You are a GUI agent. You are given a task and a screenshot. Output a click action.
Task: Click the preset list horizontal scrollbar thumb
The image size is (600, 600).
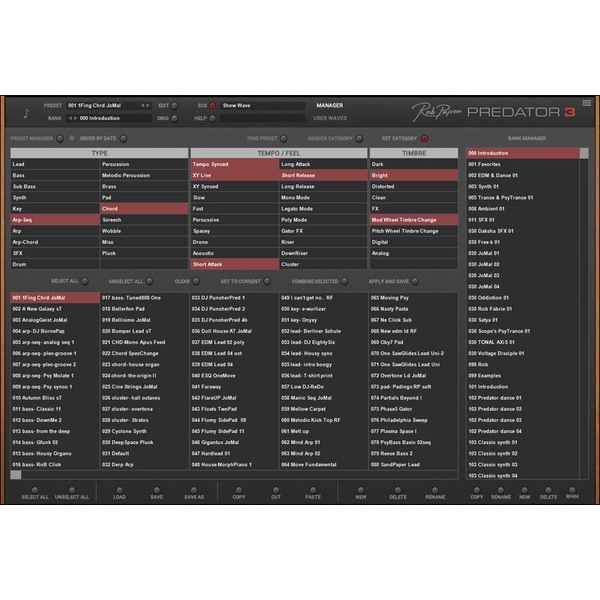(16, 475)
